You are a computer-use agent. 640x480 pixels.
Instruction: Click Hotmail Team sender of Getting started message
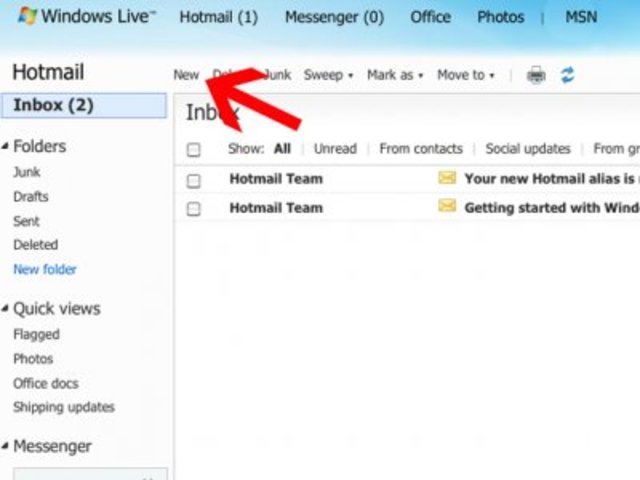(x=276, y=208)
